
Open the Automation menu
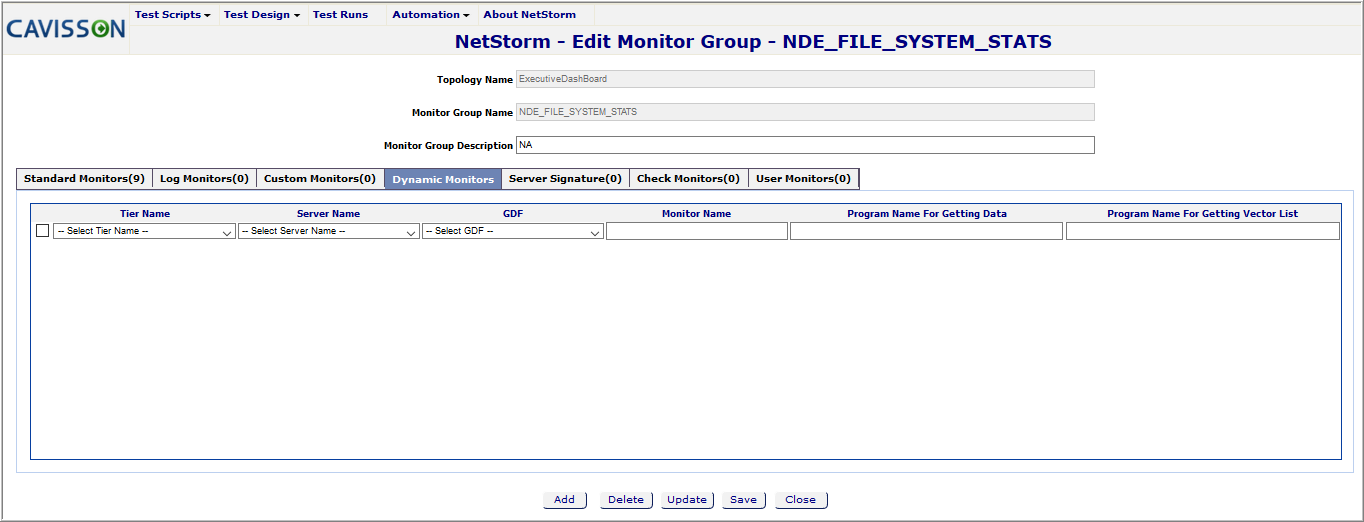click(431, 15)
